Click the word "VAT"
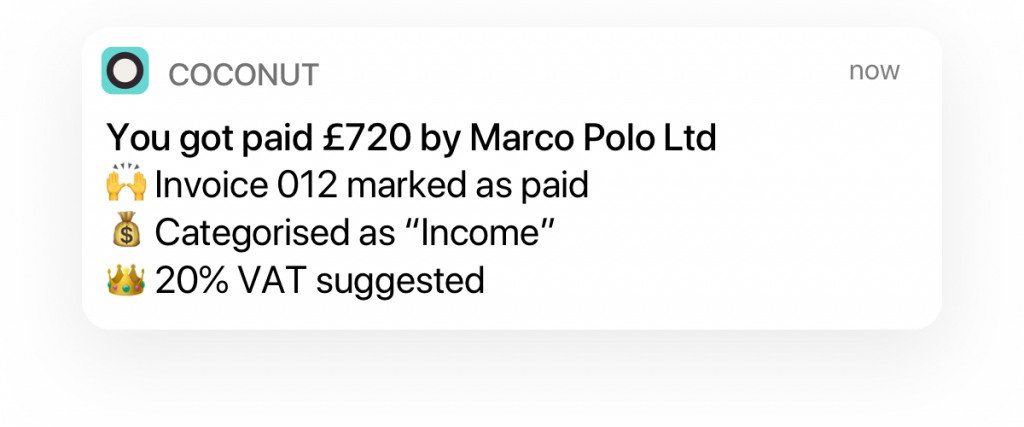 pos(273,281)
